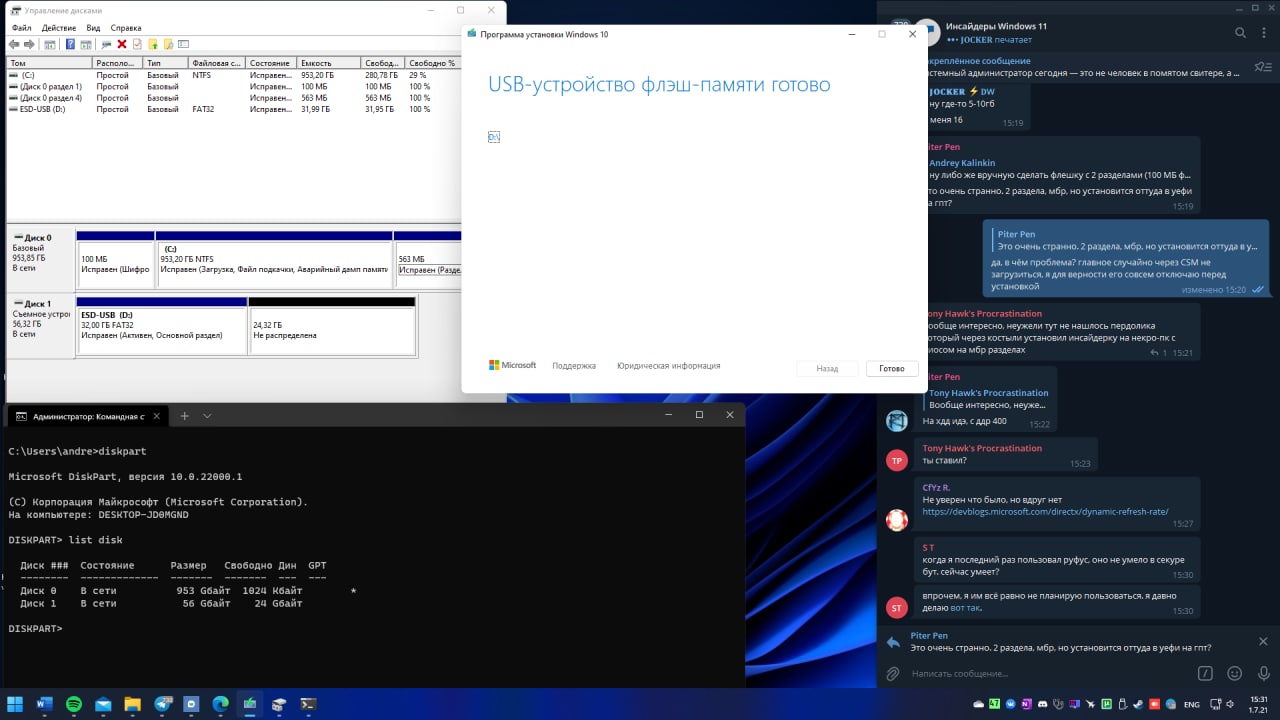Select the (C:) volume row in list
This screenshot has height=720, width=1280.
[232, 75]
